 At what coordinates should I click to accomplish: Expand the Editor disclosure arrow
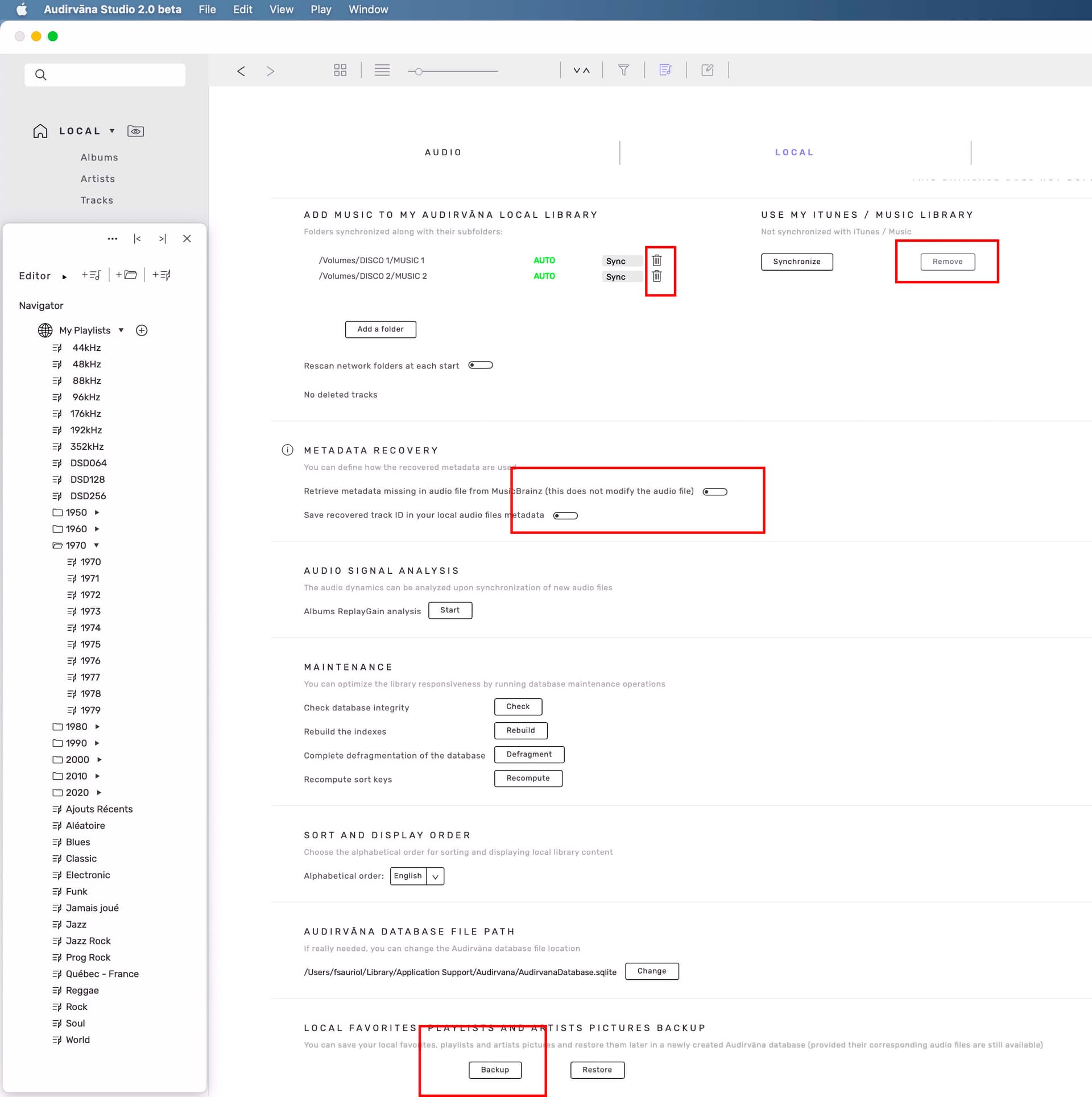click(64, 277)
